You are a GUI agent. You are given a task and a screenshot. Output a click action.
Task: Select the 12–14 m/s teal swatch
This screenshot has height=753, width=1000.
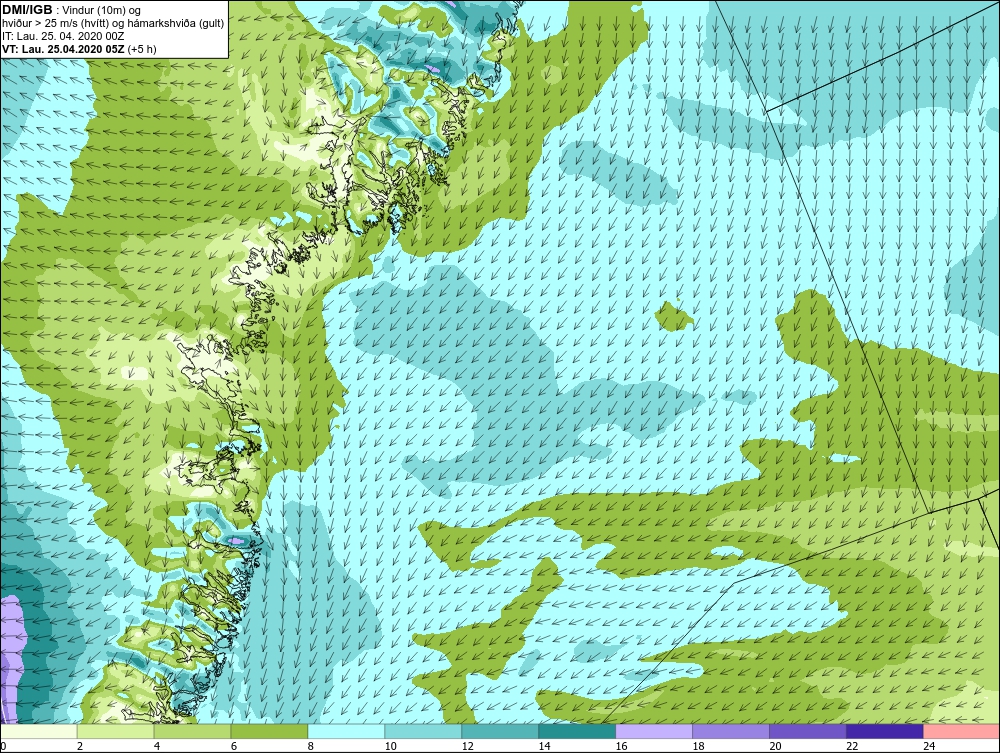coord(500,731)
